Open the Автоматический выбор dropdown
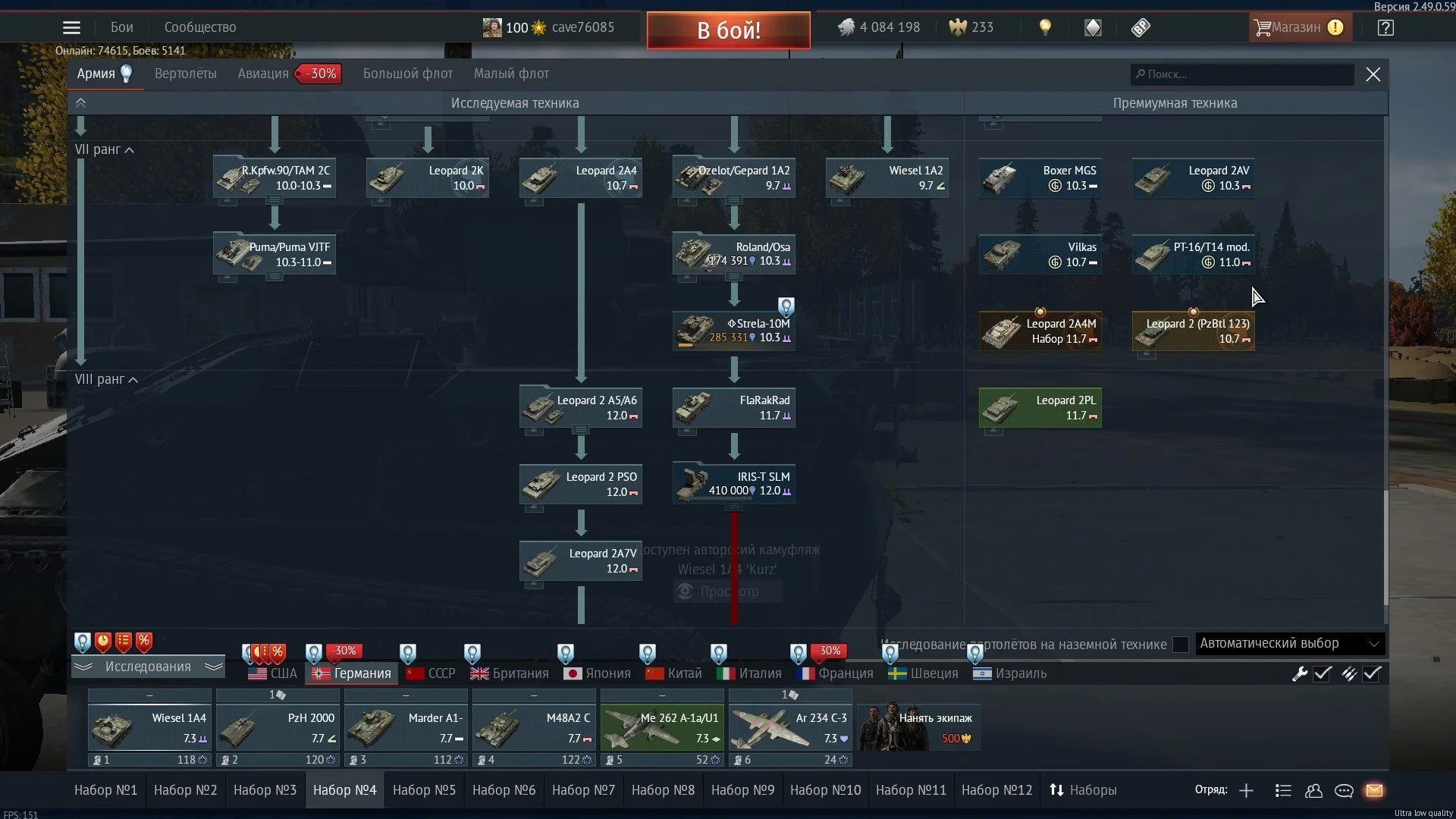Image resolution: width=1456 pixels, height=819 pixels. point(1289,643)
